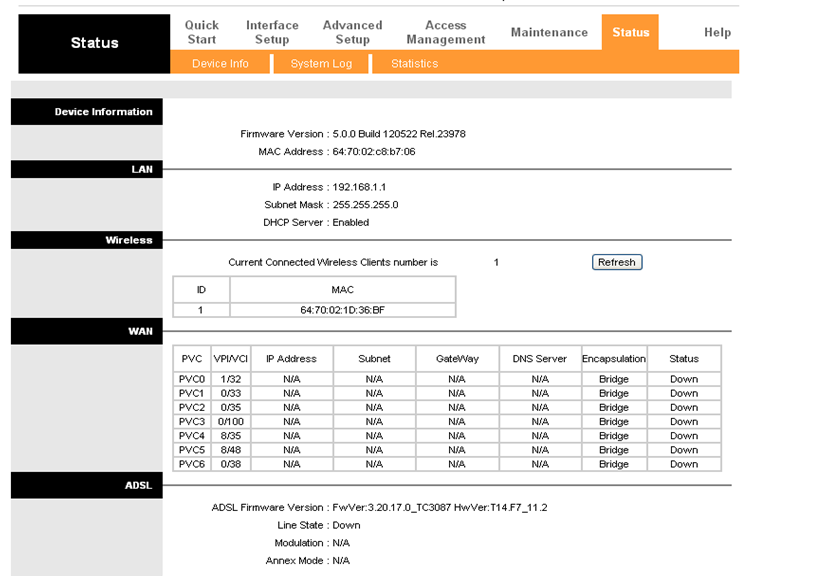Open the Quick Start tab
This screenshot has height=576, width=832.
[202, 32]
